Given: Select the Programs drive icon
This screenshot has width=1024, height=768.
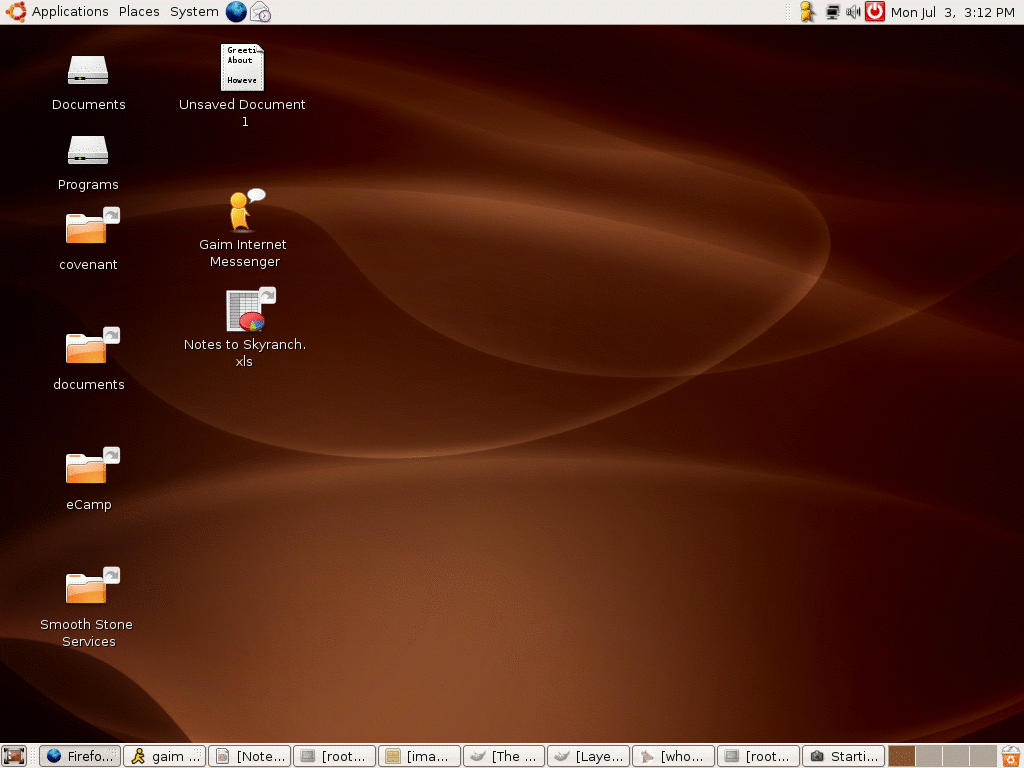Looking at the screenshot, I should pyautogui.click(x=88, y=151).
